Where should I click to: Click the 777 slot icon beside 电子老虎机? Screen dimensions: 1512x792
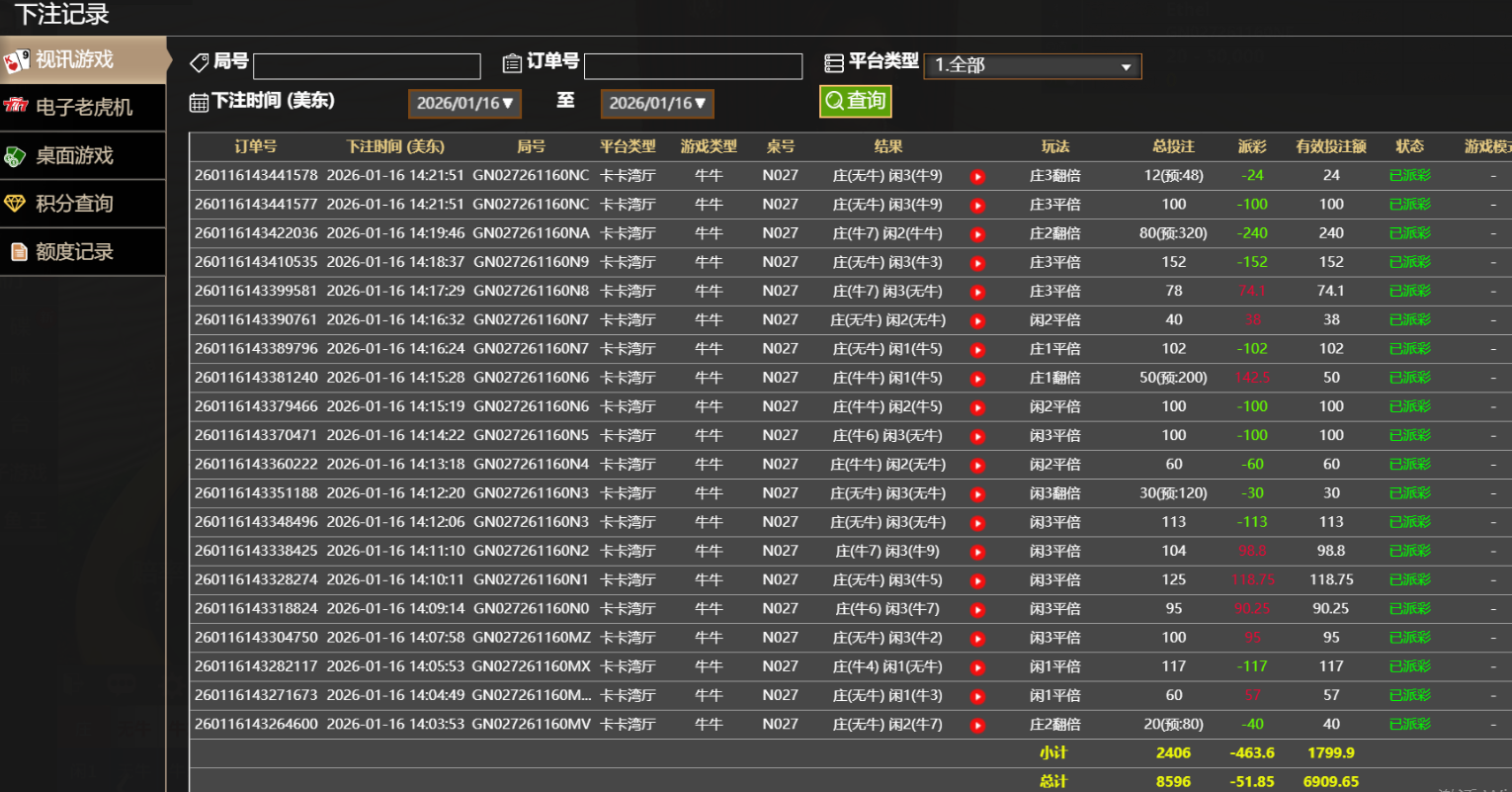coord(16,106)
